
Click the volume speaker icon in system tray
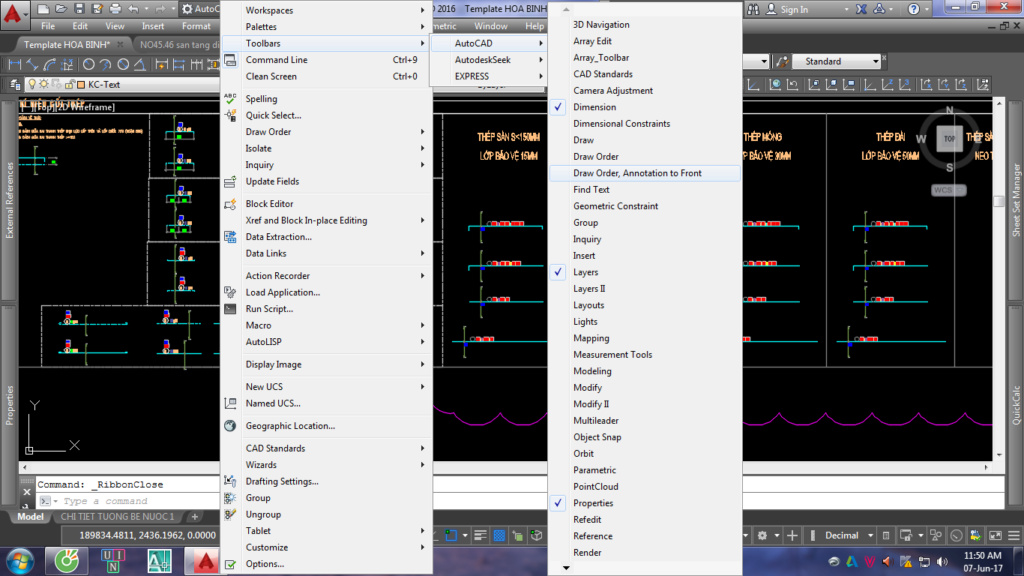pos(942,561)
